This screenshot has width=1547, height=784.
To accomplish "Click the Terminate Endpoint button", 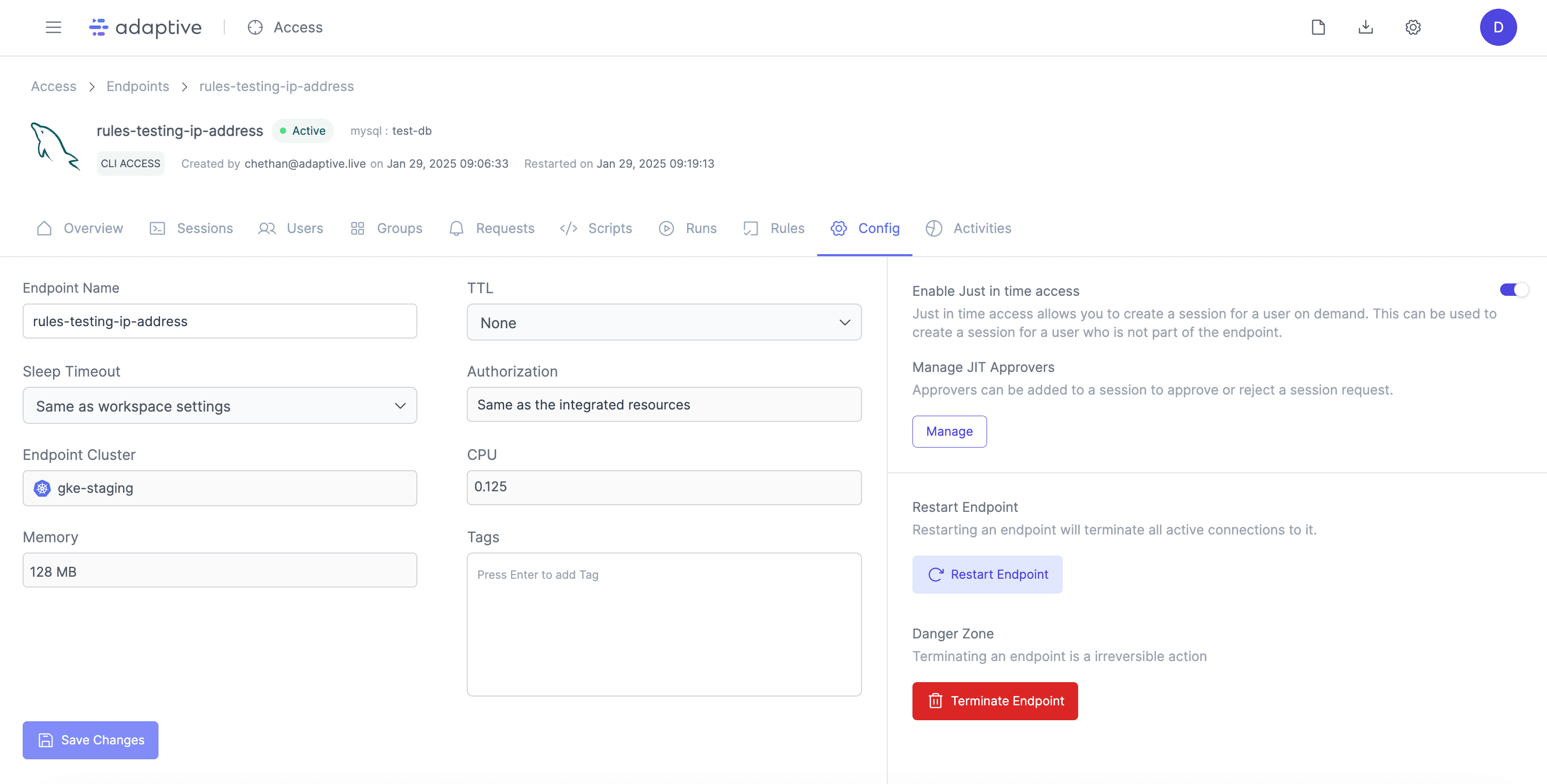I will [x=995, y=701].
